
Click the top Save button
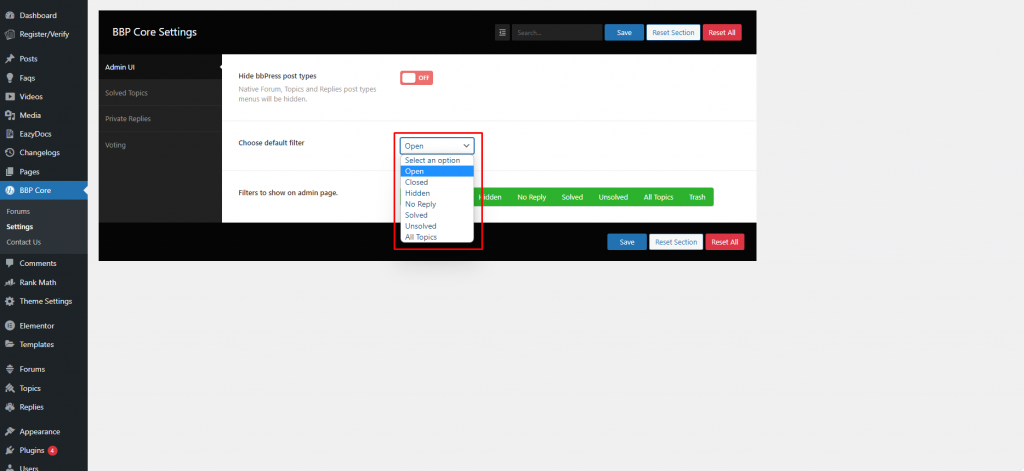[x=624, y=33]
